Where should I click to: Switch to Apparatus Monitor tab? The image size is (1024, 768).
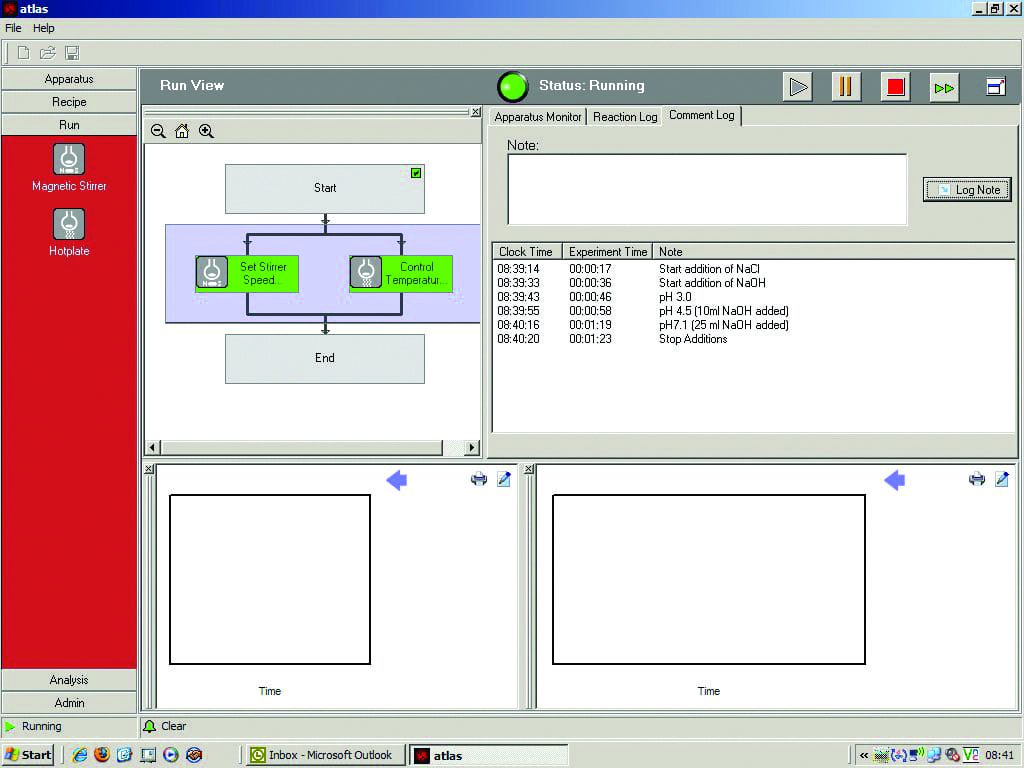click(537, 117)
